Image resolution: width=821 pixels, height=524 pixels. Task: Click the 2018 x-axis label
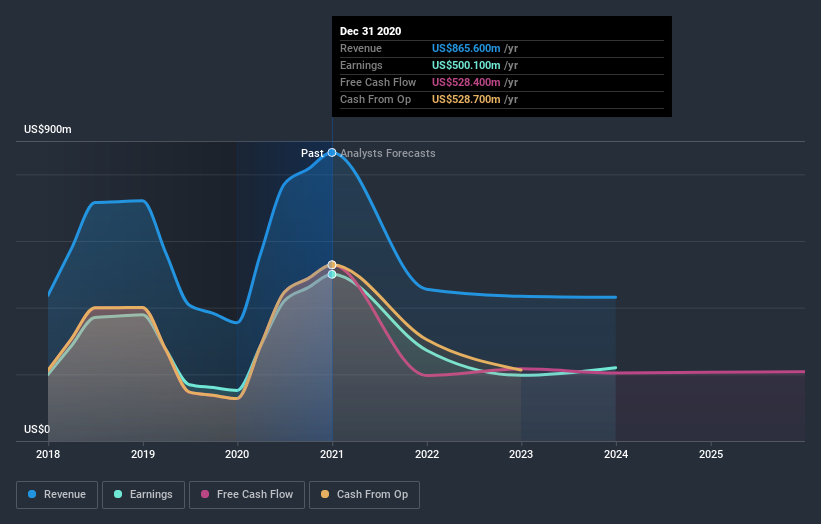[x=48, y=454]
